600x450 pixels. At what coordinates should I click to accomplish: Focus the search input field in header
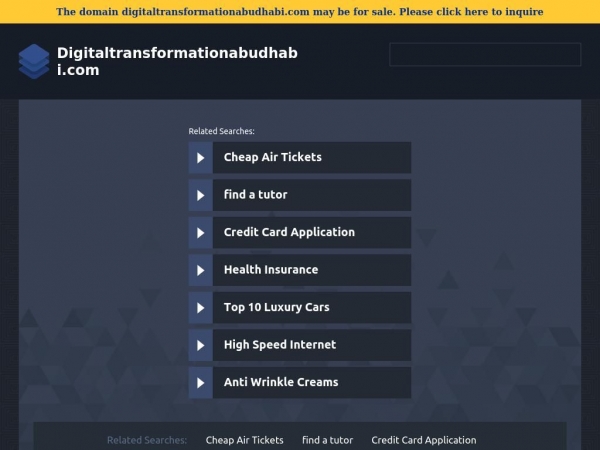pos(485,54)
